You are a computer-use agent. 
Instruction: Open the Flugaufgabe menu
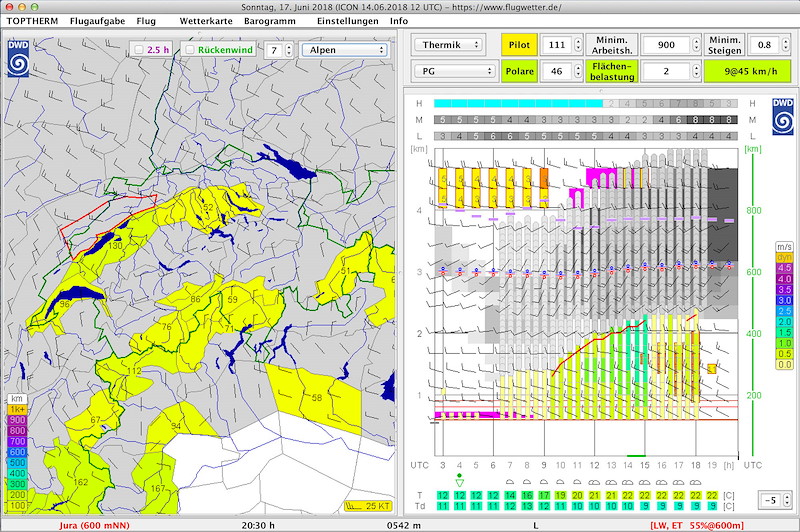(x=97, y=21)
